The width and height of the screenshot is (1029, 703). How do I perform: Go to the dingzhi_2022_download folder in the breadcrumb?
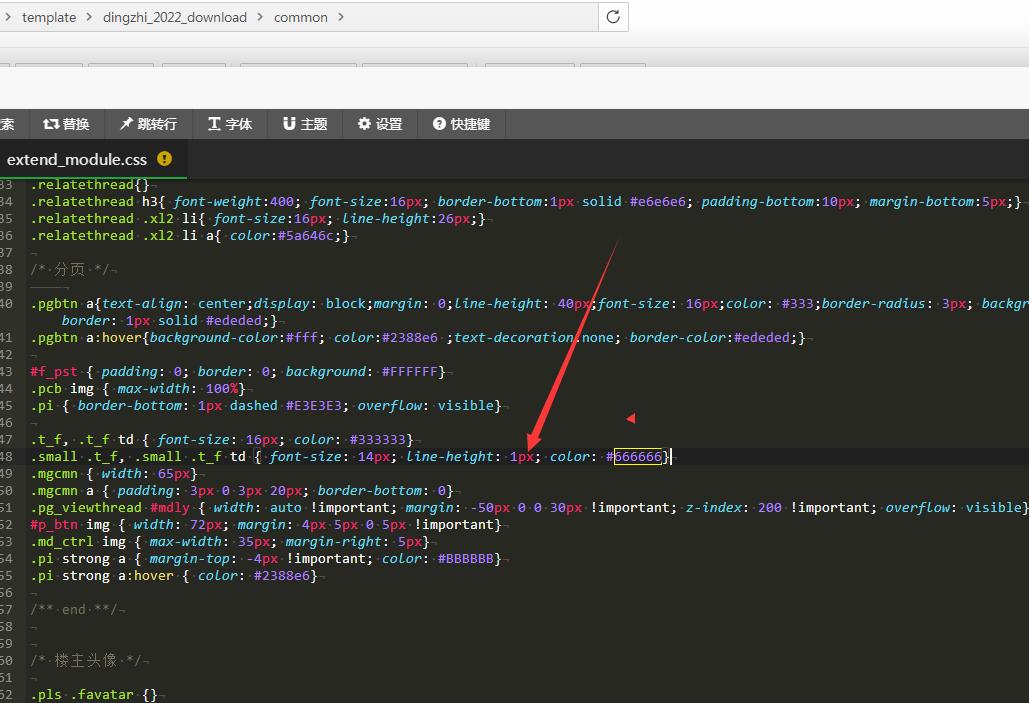[175, 17]
